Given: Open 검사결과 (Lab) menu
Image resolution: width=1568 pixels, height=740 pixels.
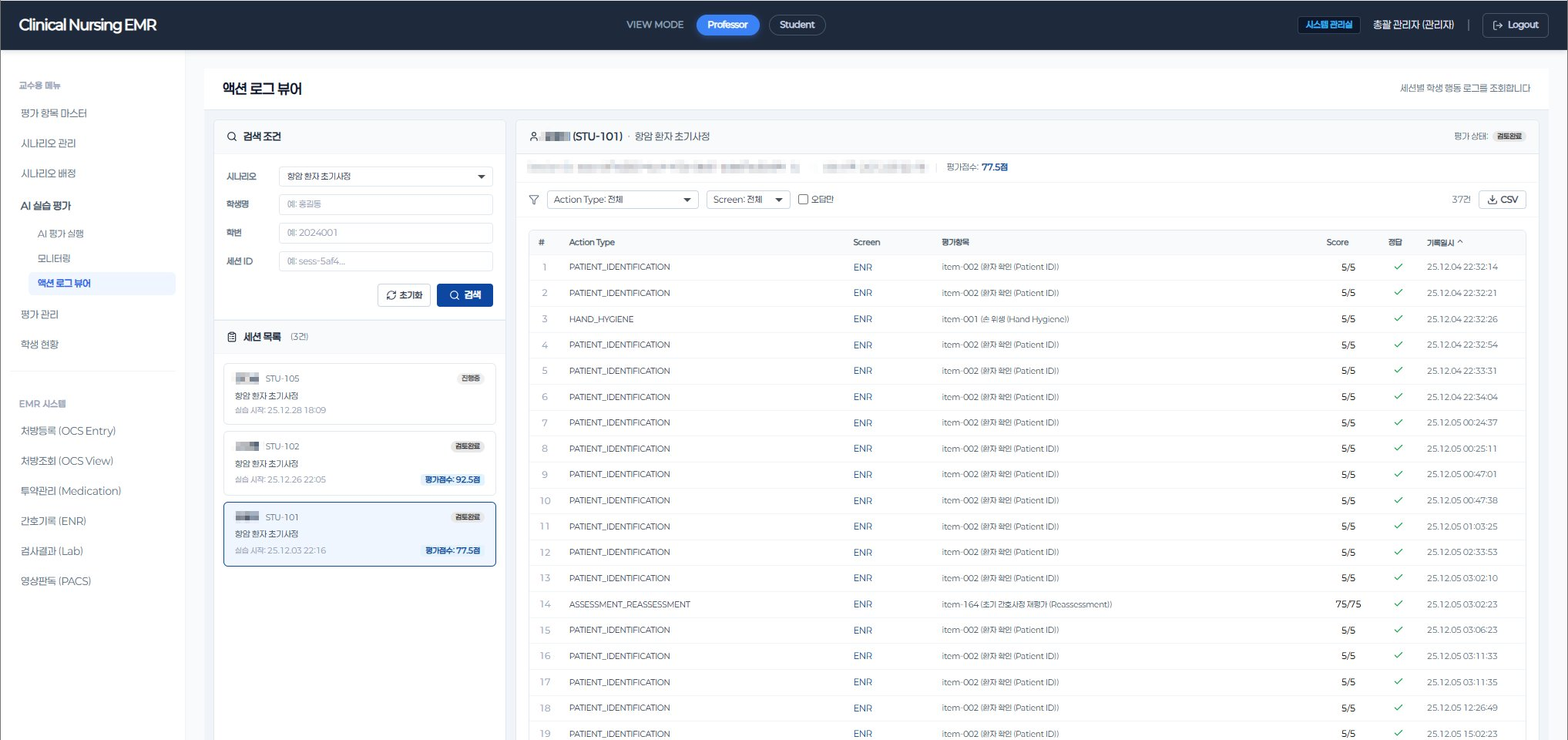Looking at the screenshot, I should point(52,551).
